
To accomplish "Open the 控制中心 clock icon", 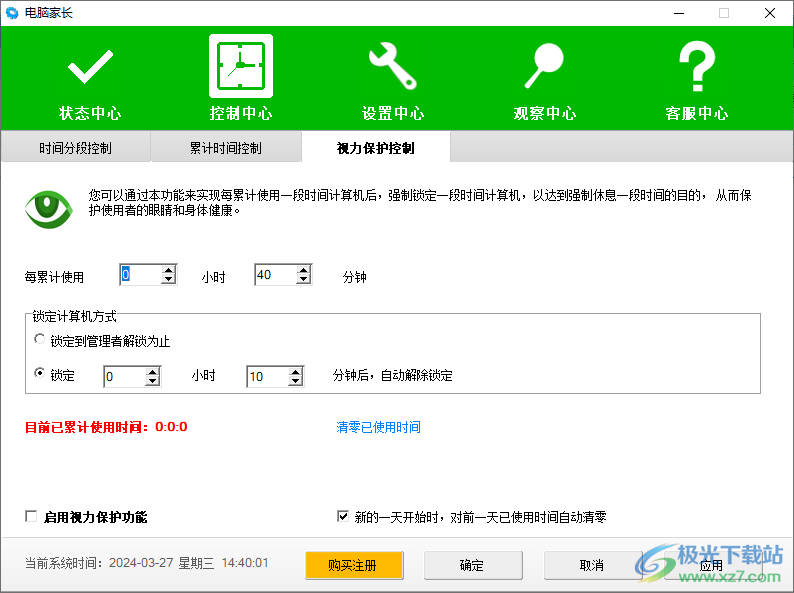I will click(x=241, y=66).
